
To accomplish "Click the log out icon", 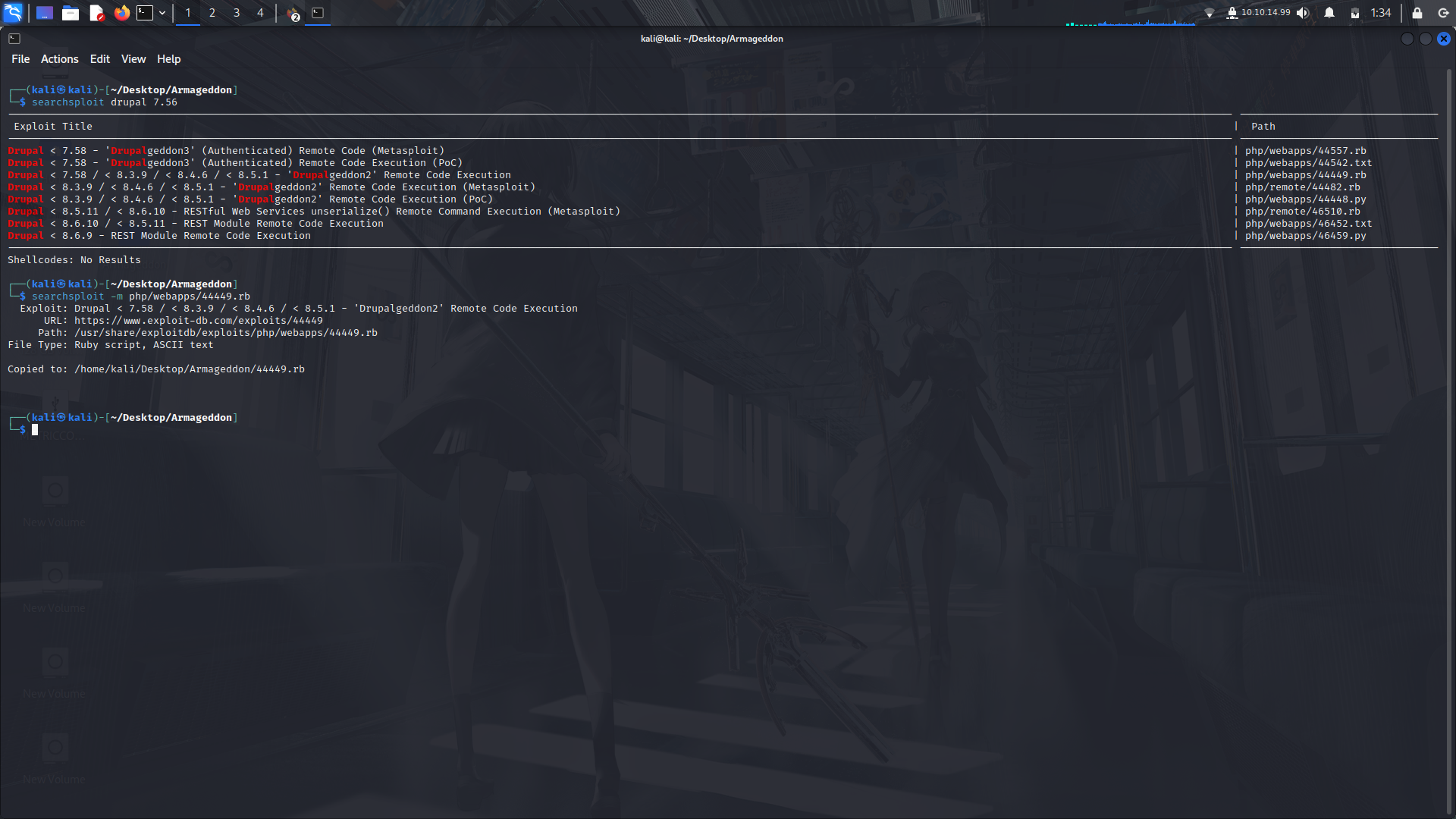I will point(1443,13).
